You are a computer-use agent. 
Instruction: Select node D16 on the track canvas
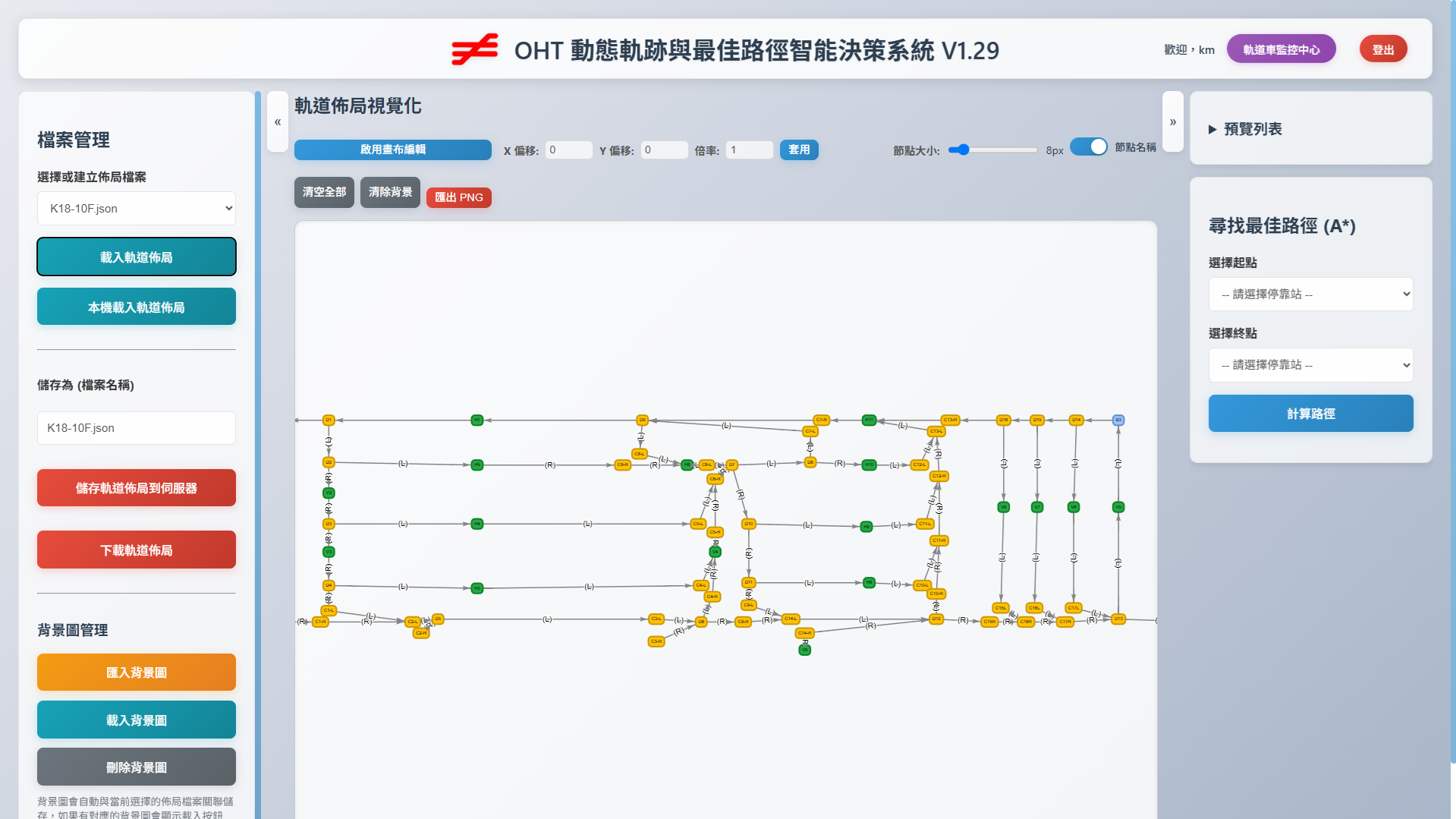(1004, 420)
